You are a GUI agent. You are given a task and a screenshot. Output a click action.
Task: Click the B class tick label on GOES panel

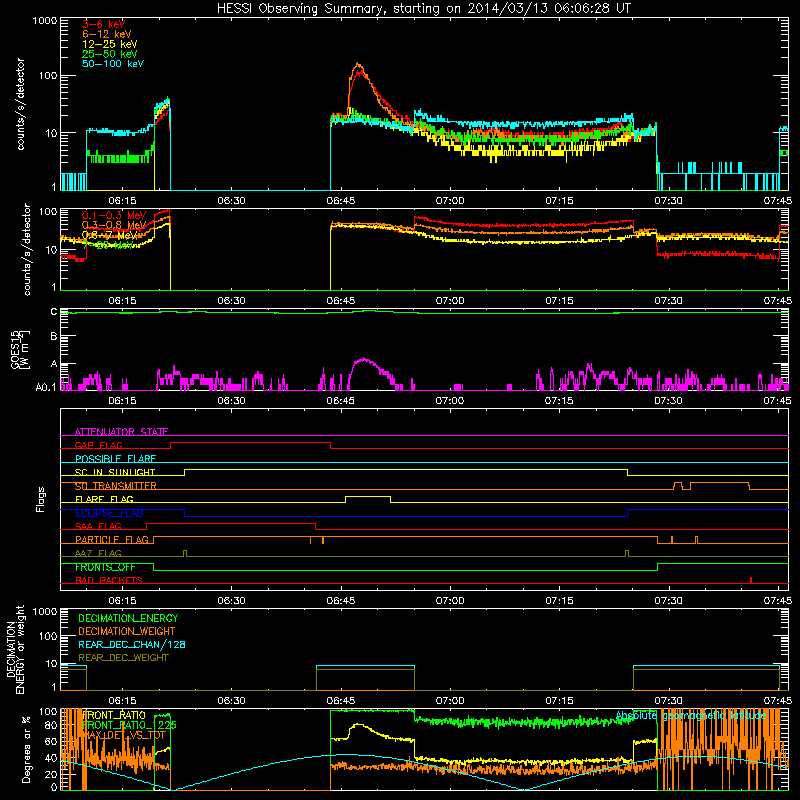[54, 337]
